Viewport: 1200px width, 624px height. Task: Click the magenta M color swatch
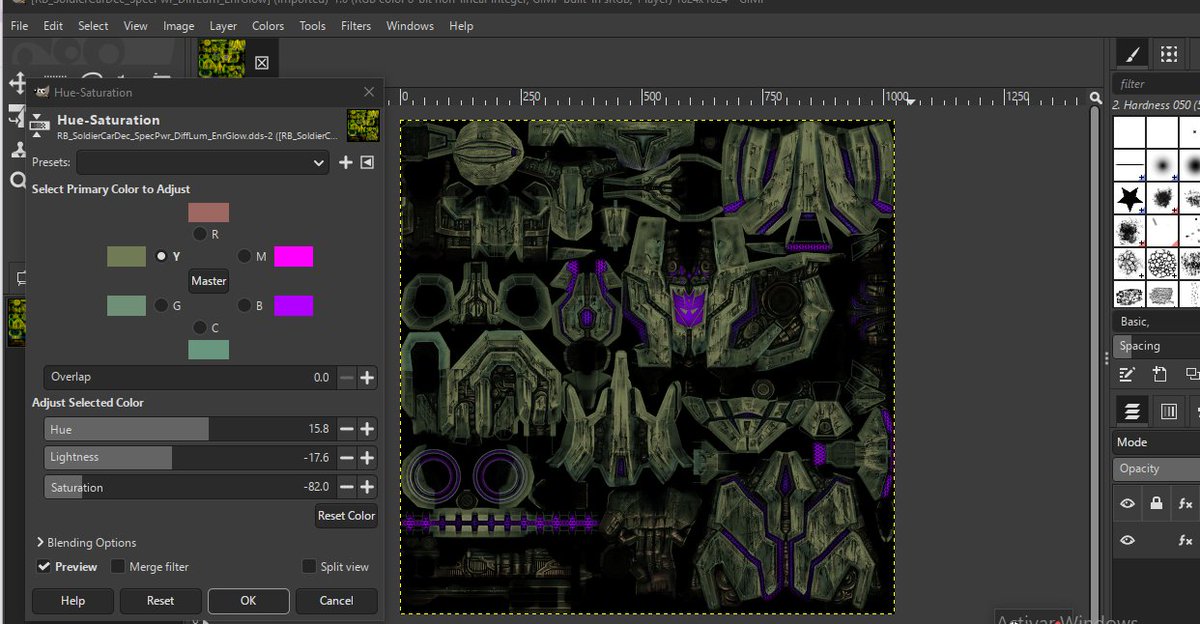tap(293, 257)
